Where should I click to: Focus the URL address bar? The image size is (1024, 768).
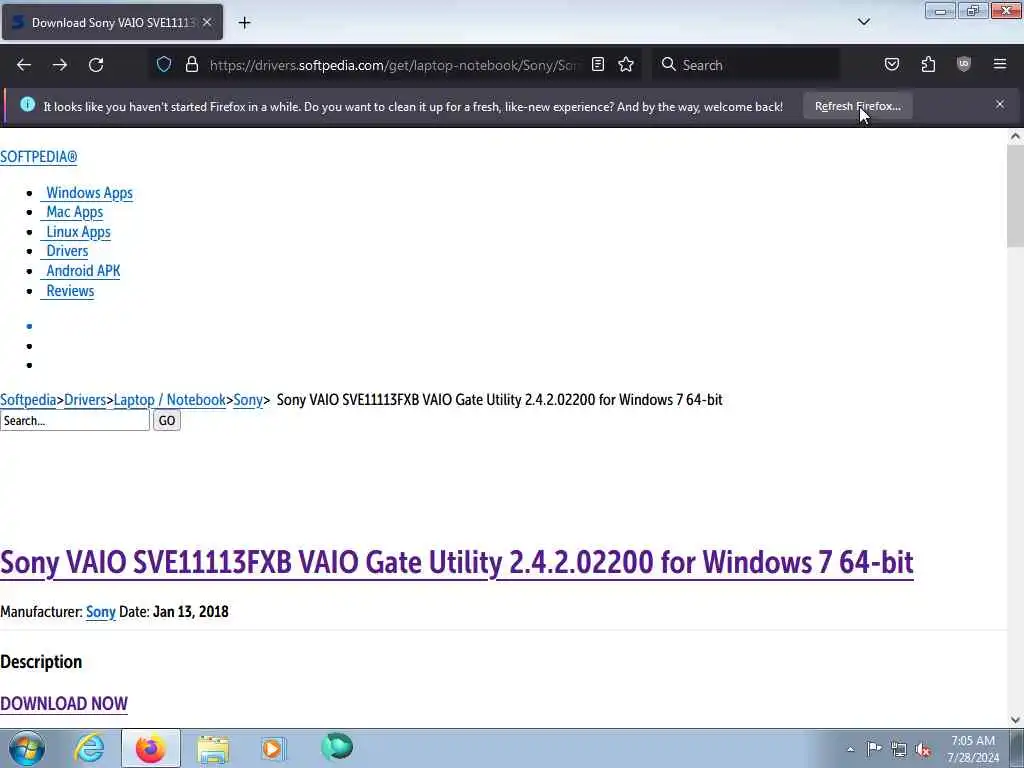(392, 65)
